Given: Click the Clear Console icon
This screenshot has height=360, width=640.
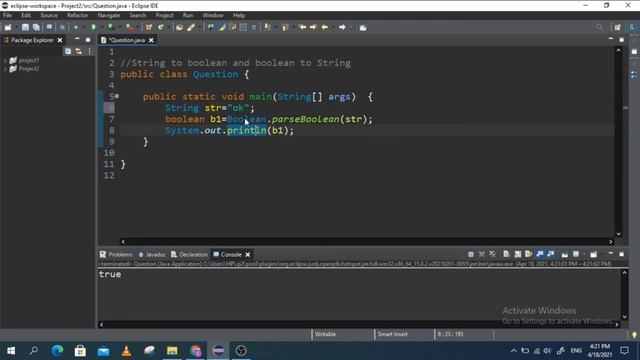Looking at the screenshot, I should pos(506,254).
